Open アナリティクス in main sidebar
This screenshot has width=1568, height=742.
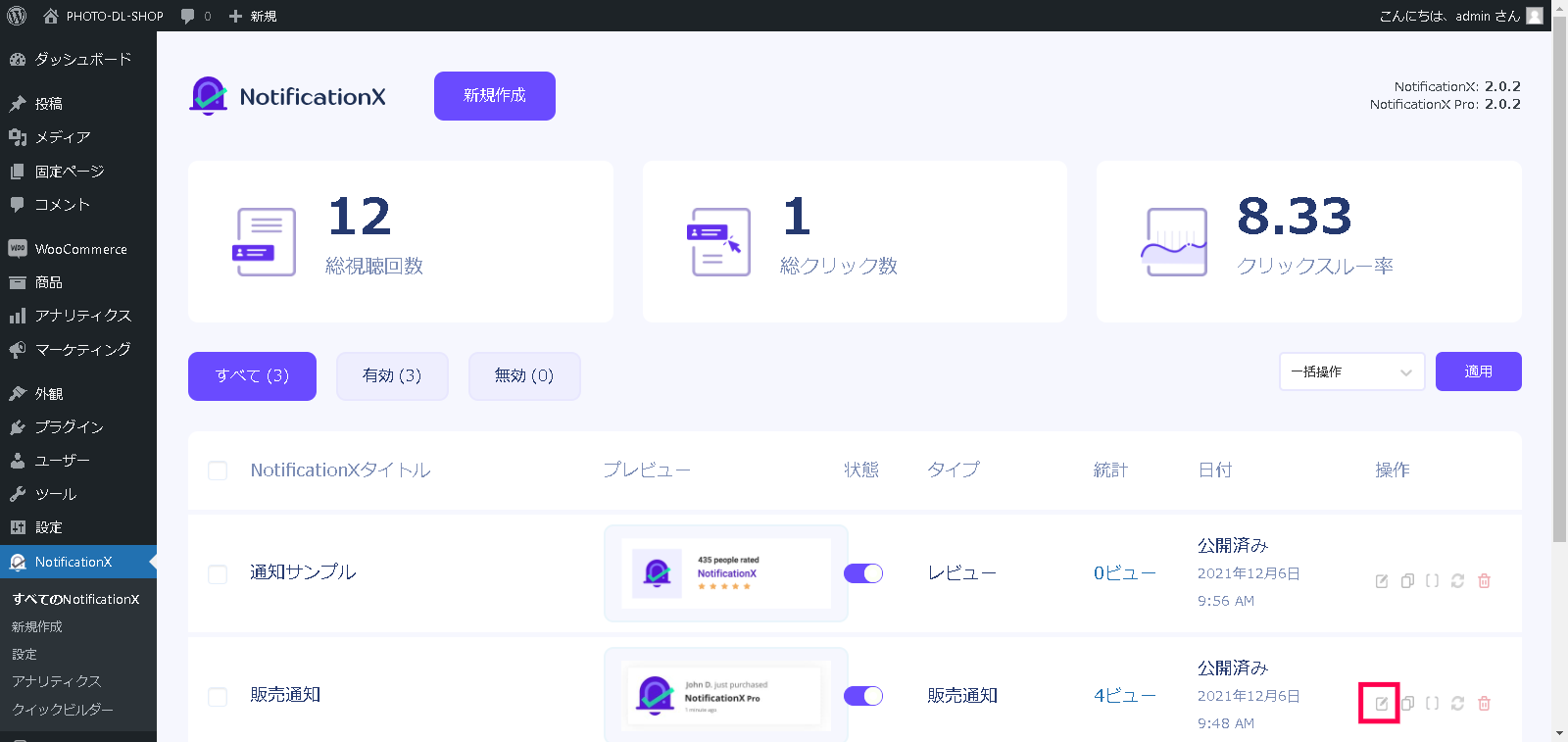78,316
